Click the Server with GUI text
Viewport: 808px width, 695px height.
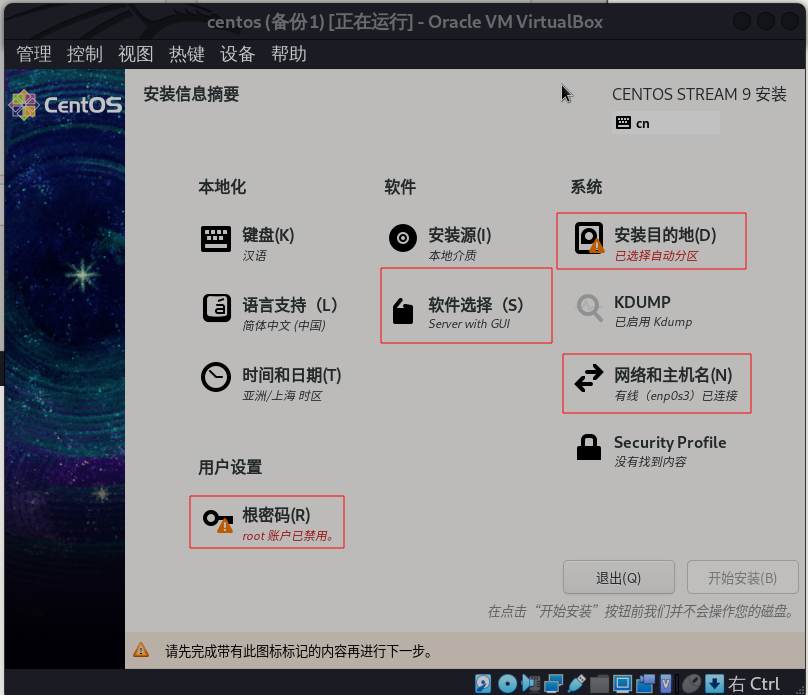tap(469, 324)
